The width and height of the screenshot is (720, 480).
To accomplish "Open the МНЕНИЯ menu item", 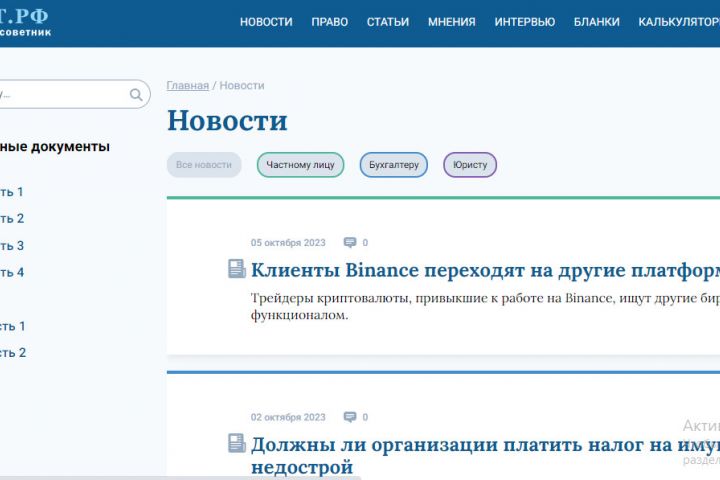I will [x=452, y=22].
